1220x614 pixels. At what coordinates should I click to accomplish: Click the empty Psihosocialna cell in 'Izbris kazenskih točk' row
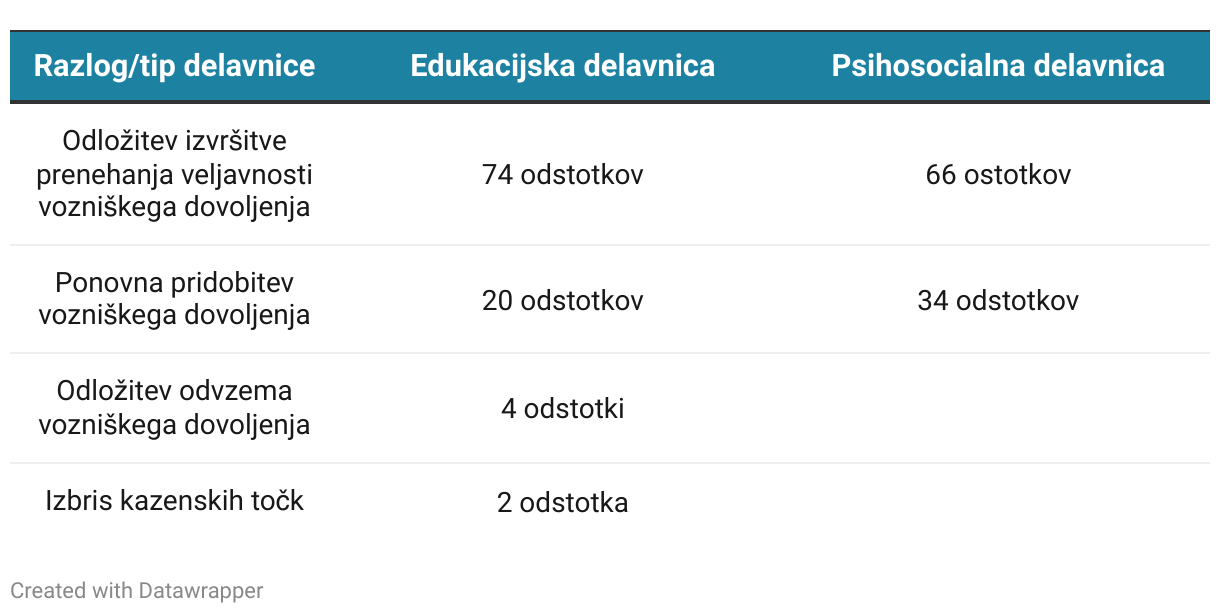[998, 502]
